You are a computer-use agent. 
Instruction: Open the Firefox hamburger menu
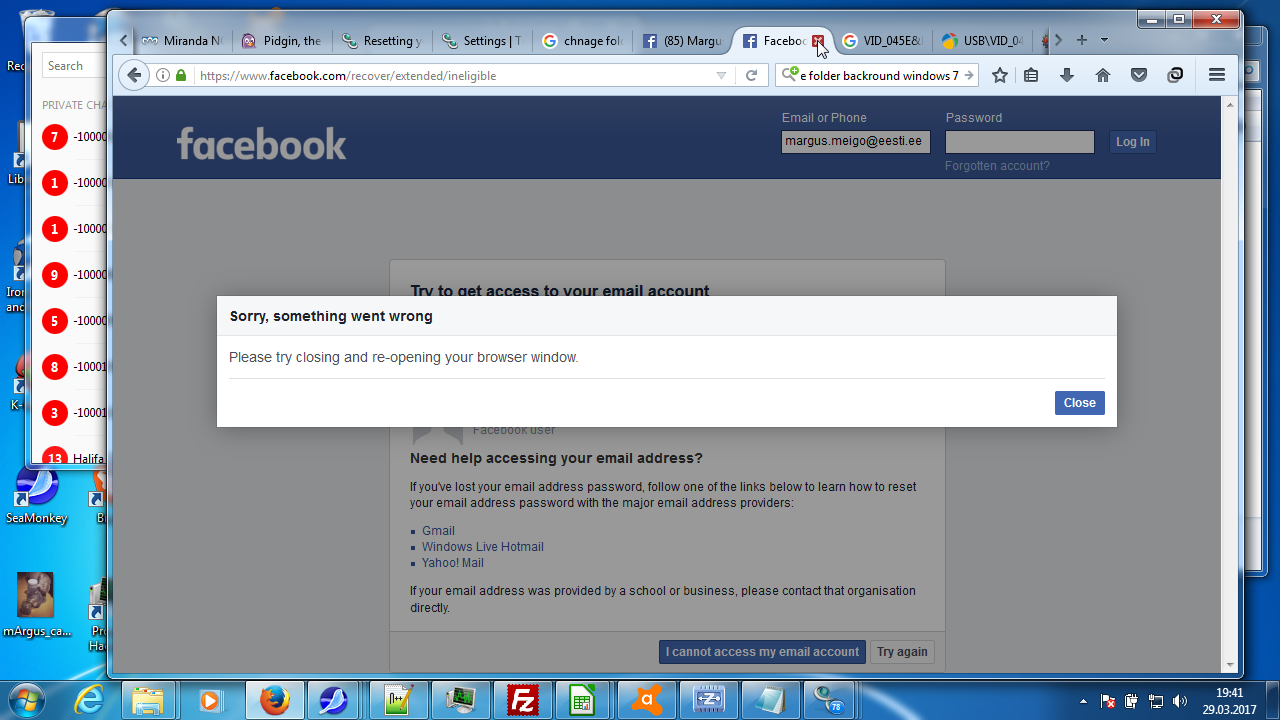coord(1217,75)
